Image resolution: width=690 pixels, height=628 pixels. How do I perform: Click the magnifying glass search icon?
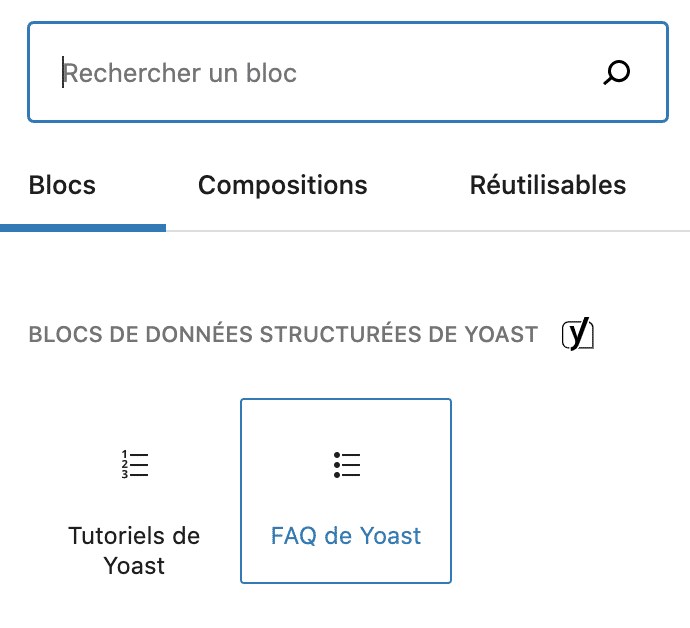pos(617,72)
